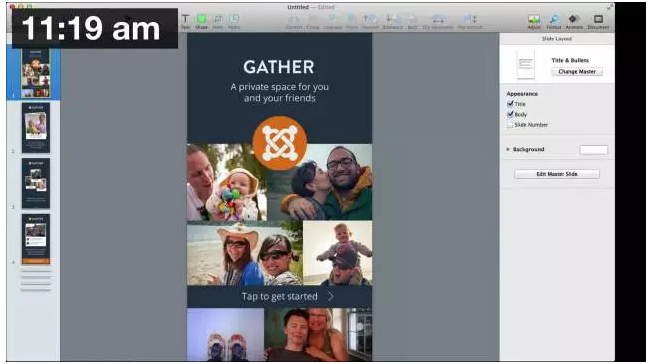
Task: Open the Animate inspector
Action: point(574,21)
